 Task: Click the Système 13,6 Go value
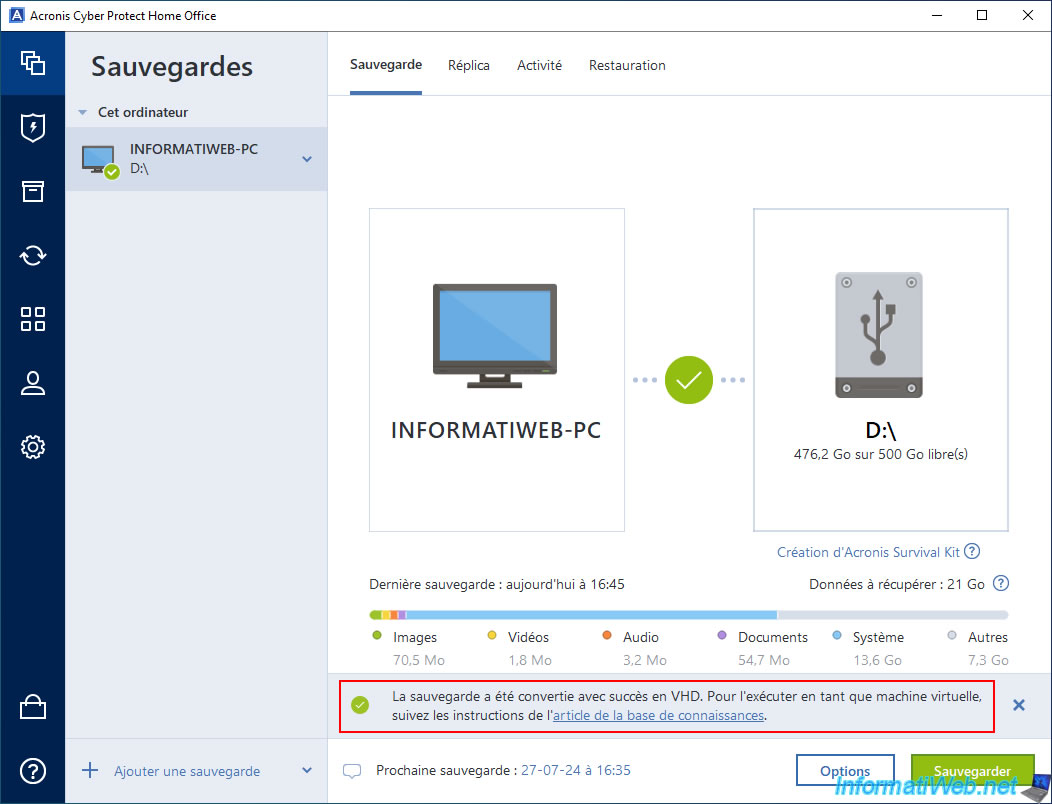tap(877, 660)
